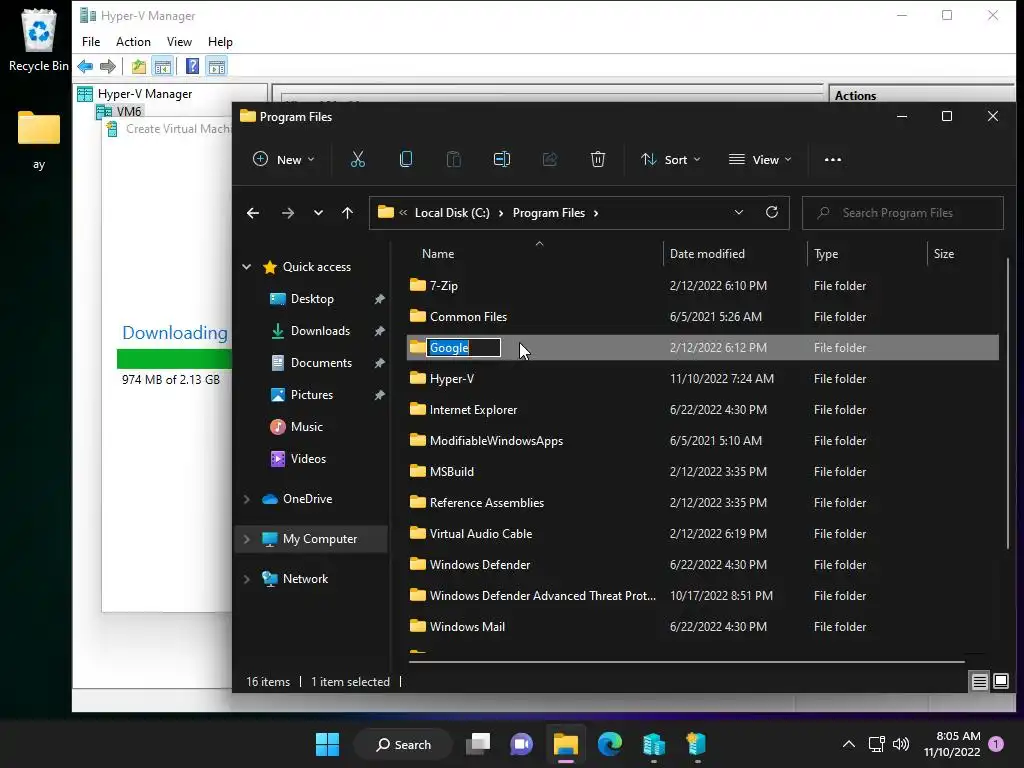Screen dimensions: 1024x768
Task: Click the Copy icon in File Explorer toolbar
Action: click(x=406, y=159)
